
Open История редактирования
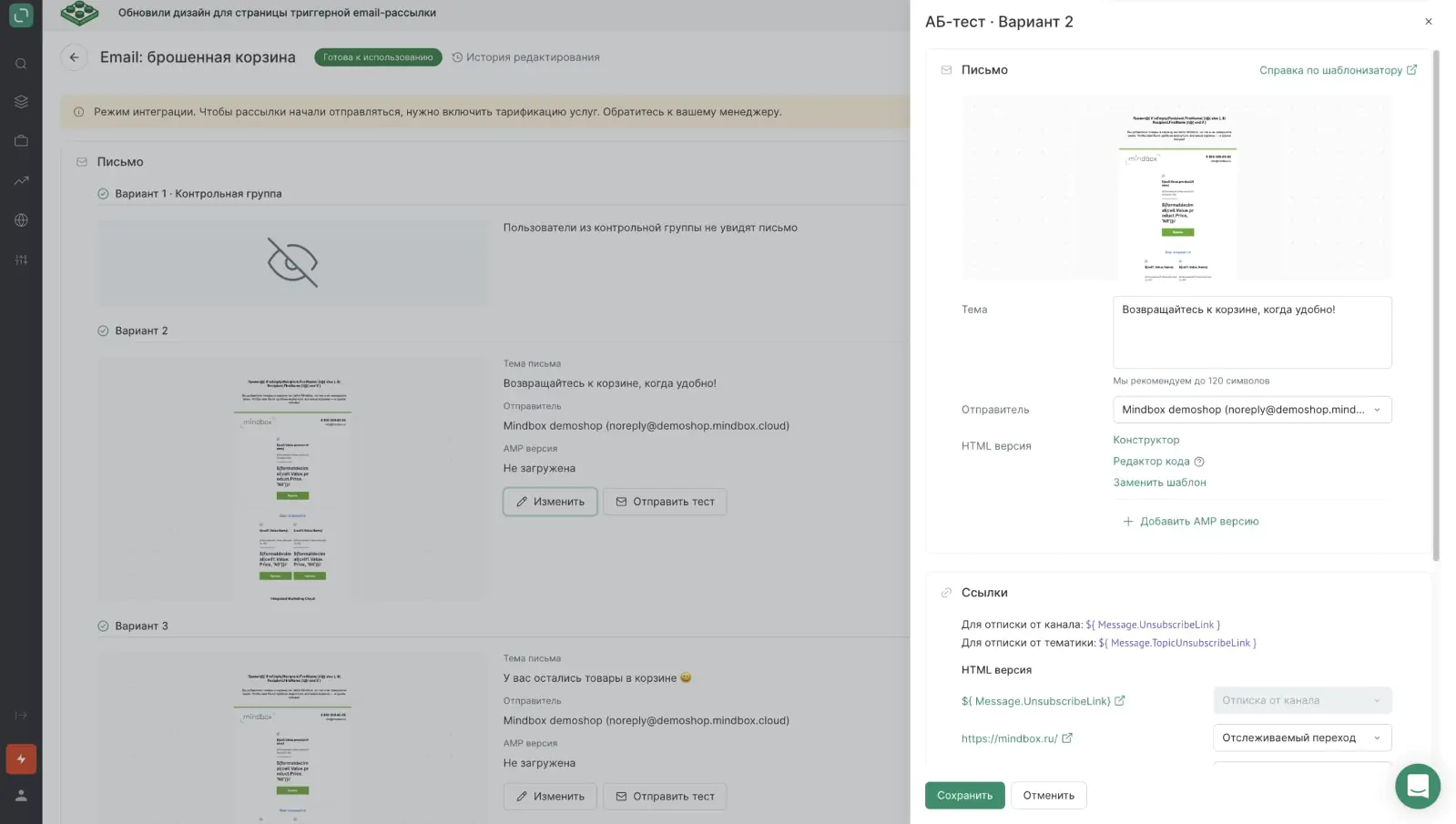click(525, 57)
